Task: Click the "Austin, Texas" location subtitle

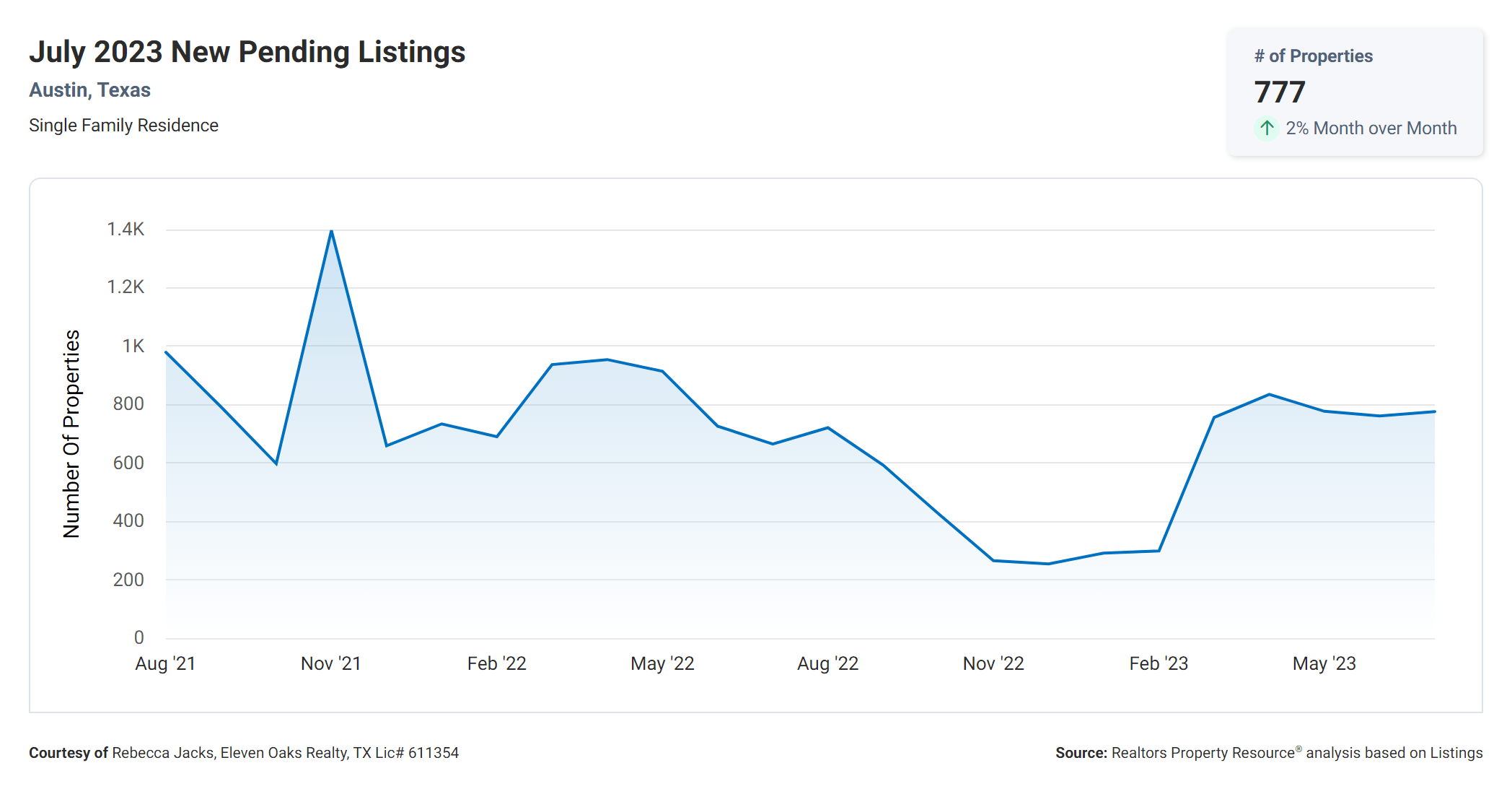Action: point(89,90)
